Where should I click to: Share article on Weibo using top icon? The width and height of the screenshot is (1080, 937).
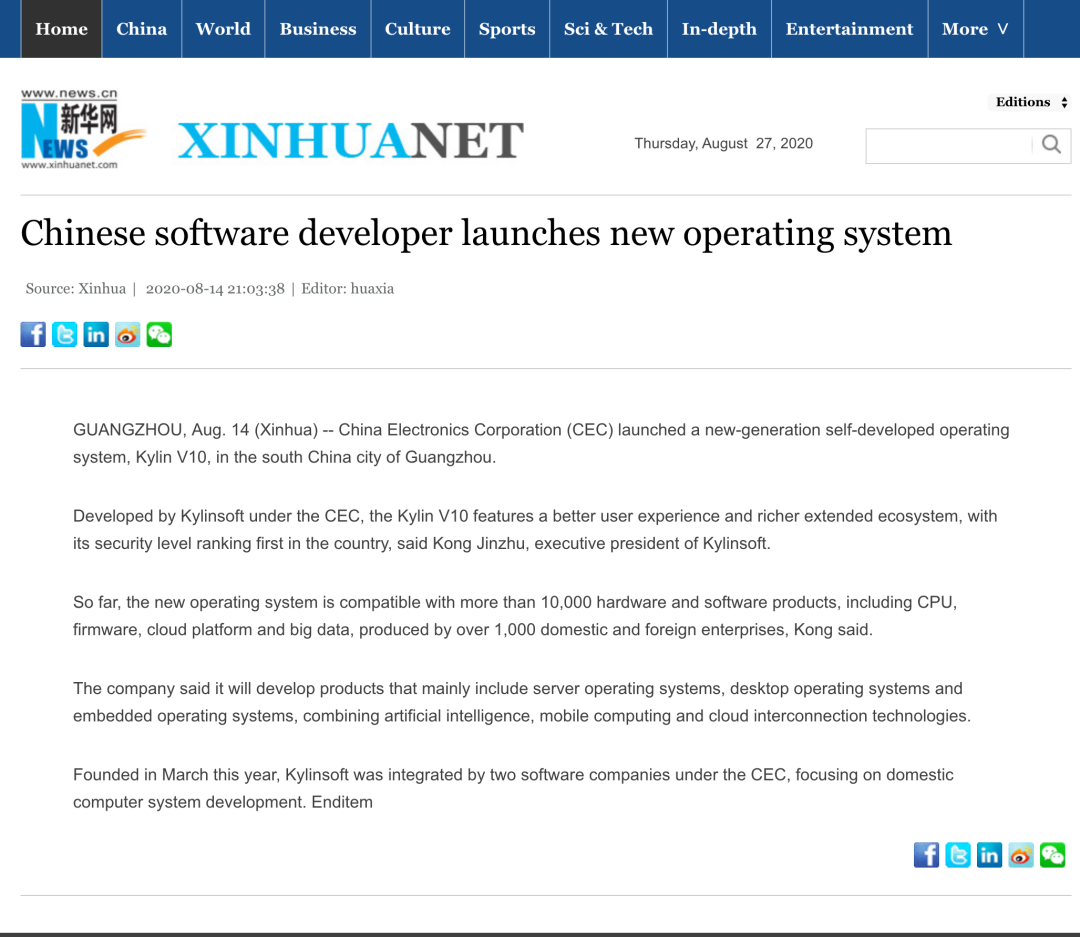pyautogui.click(x=127, y=334)
